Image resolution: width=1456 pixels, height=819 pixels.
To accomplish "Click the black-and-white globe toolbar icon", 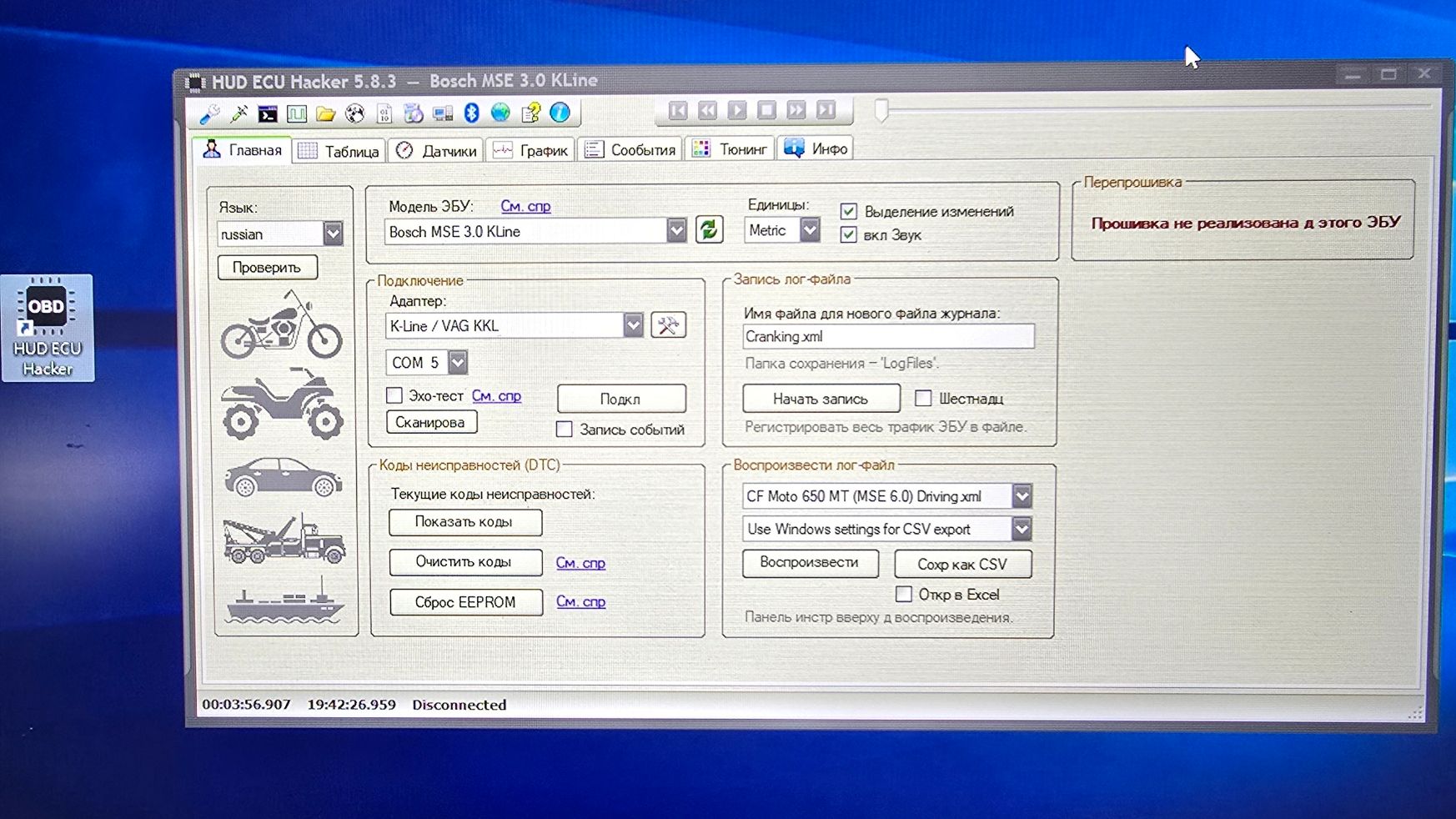I will tap(355, 113).
